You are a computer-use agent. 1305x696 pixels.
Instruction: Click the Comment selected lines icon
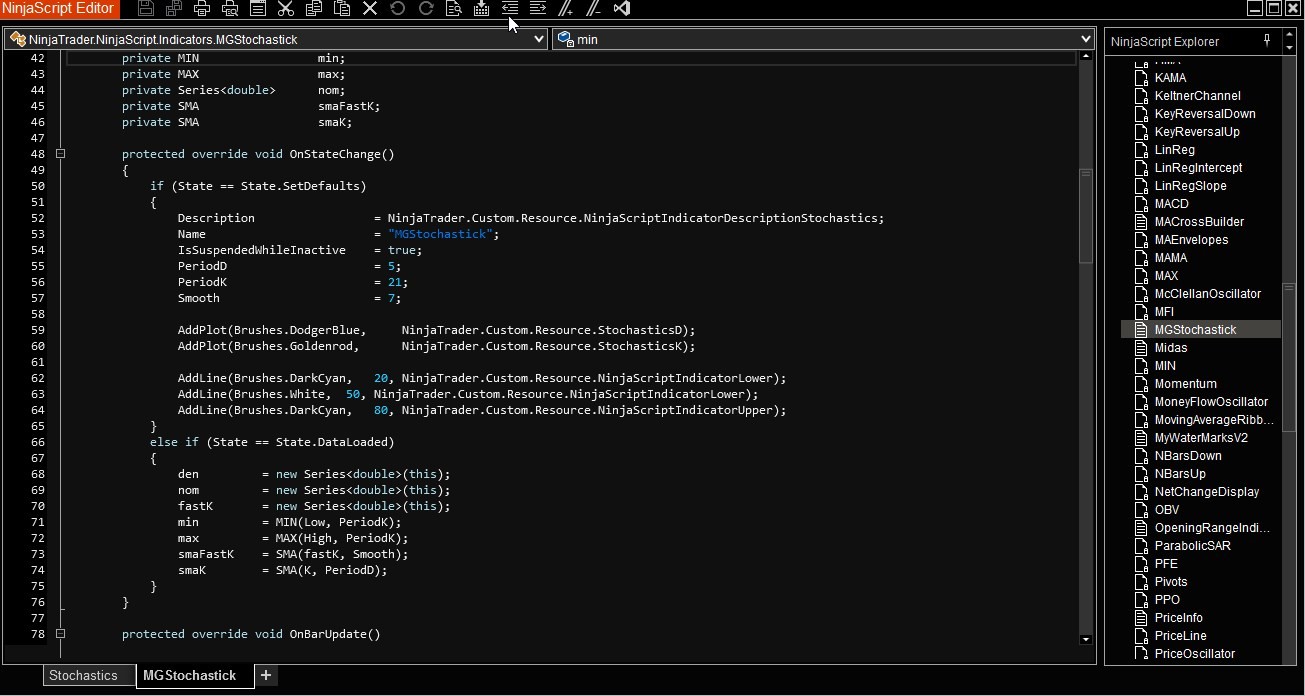pos(566,9)
